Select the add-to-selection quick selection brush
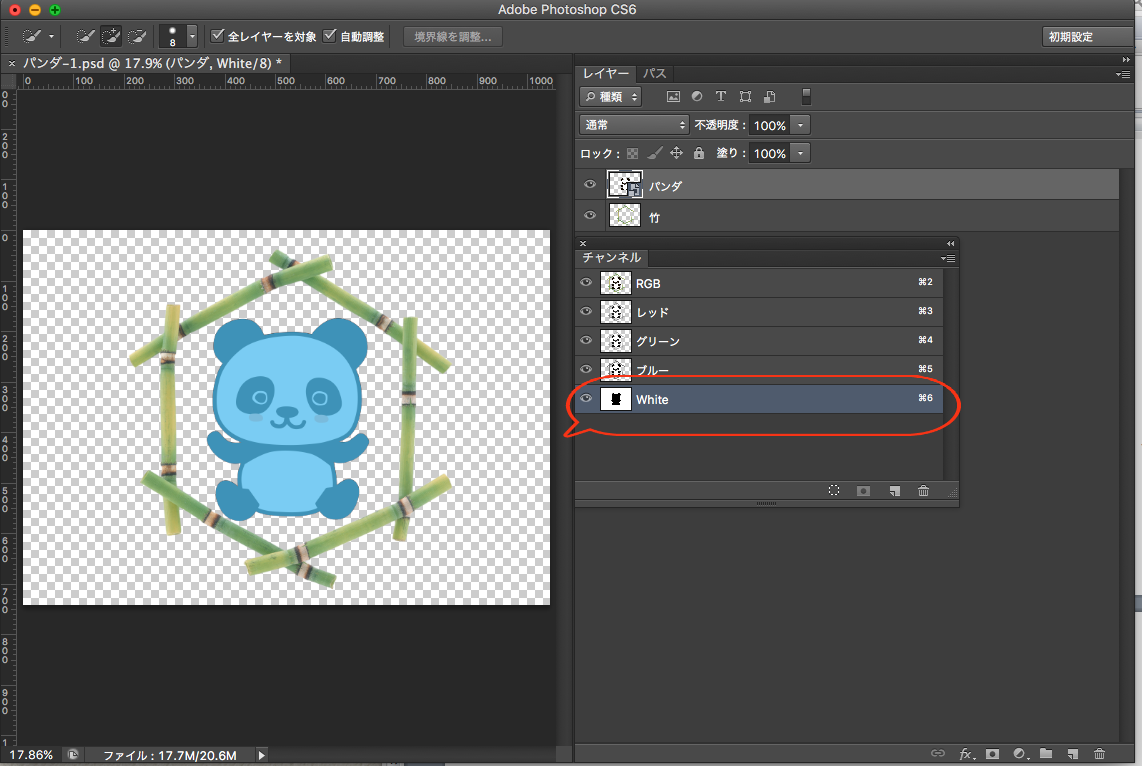The image size is (1142, 766). point(111,37)
